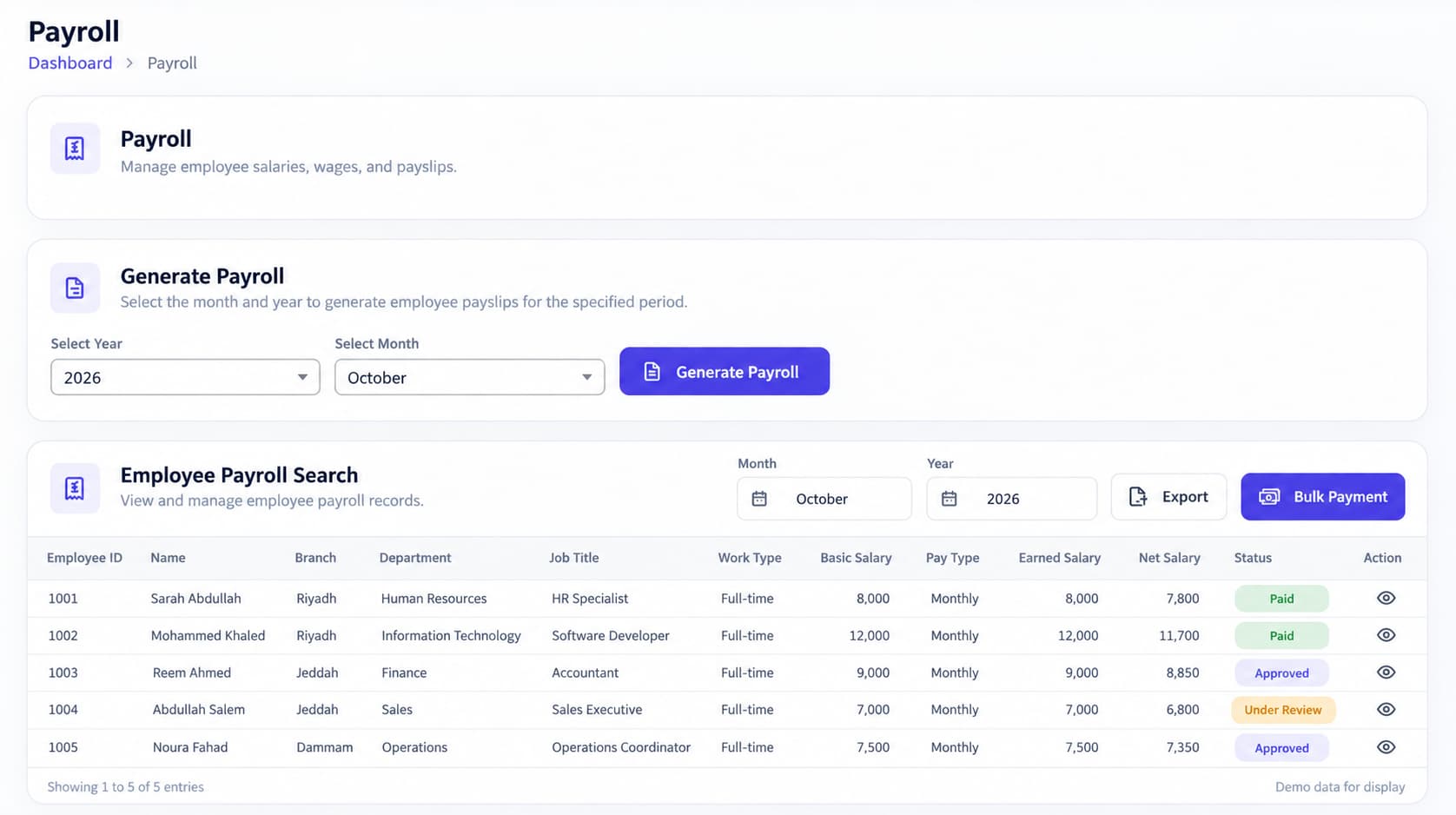Click the calendar icon in Year filter
Screen dimensions: 1456x815
click(949, 499)
